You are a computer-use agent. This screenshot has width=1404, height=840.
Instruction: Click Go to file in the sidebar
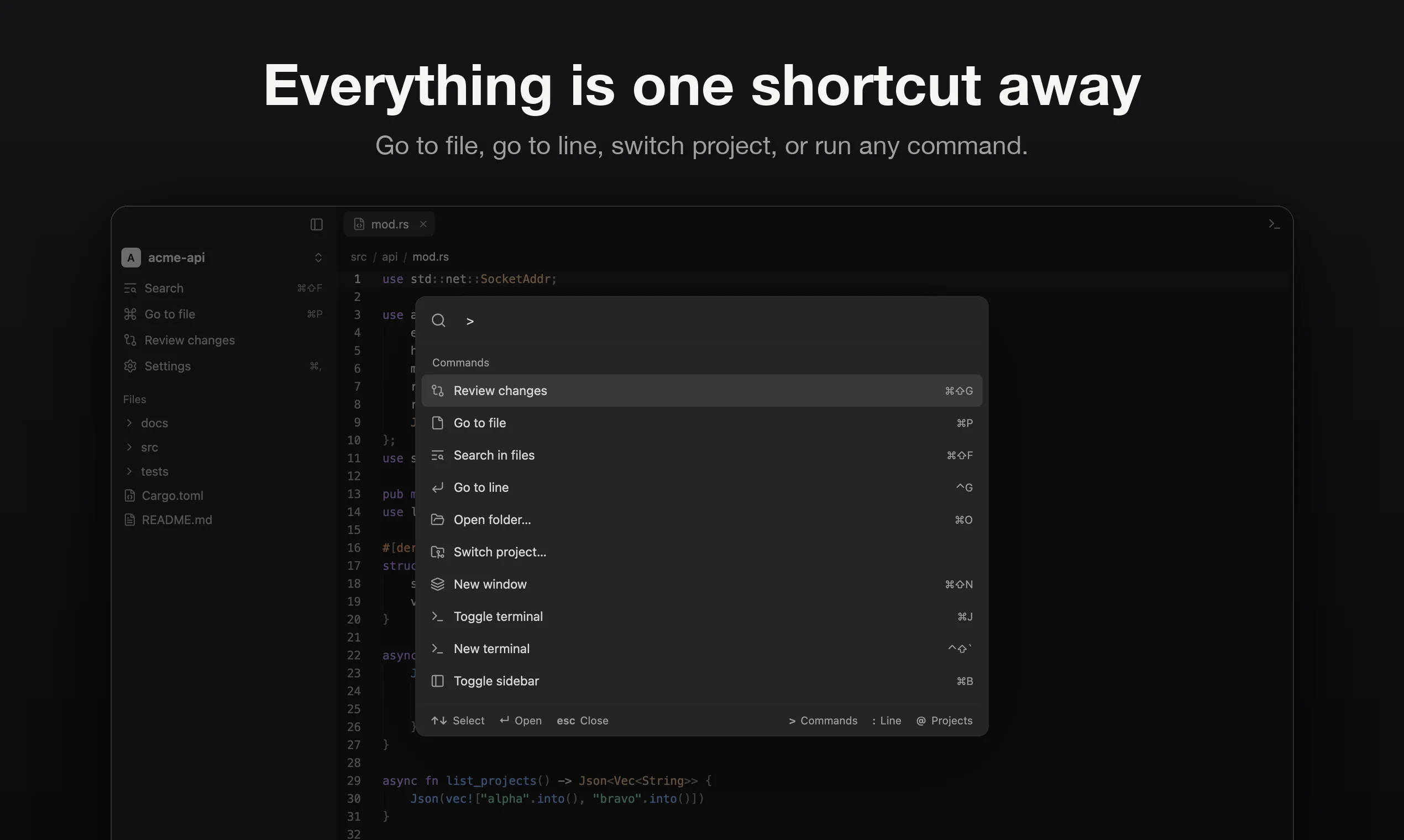(223, 314)
